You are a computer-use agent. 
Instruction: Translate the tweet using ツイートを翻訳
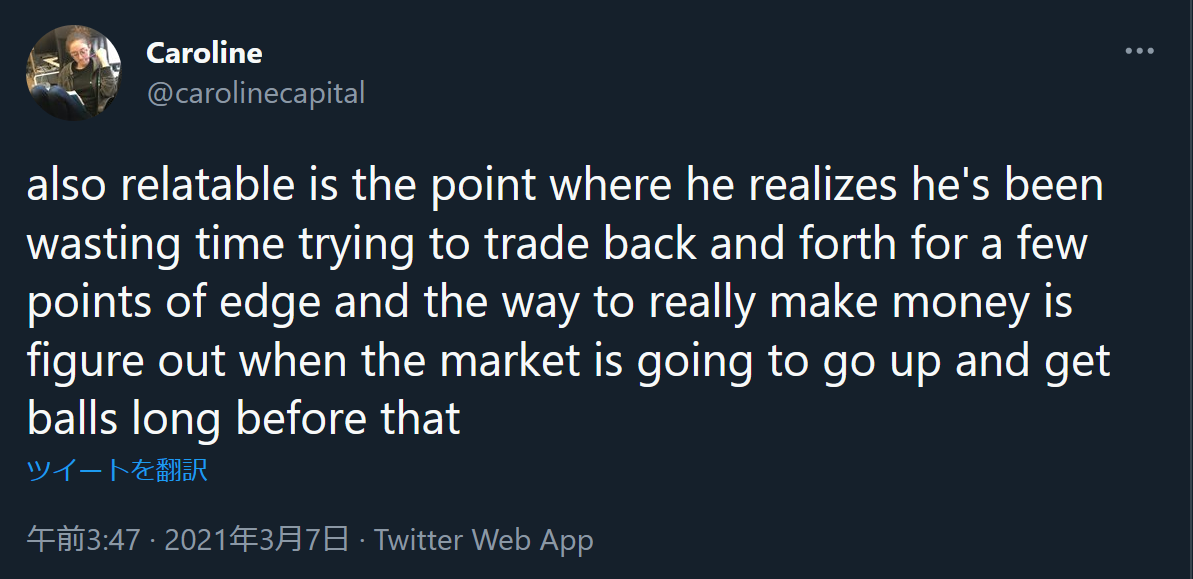114,469
